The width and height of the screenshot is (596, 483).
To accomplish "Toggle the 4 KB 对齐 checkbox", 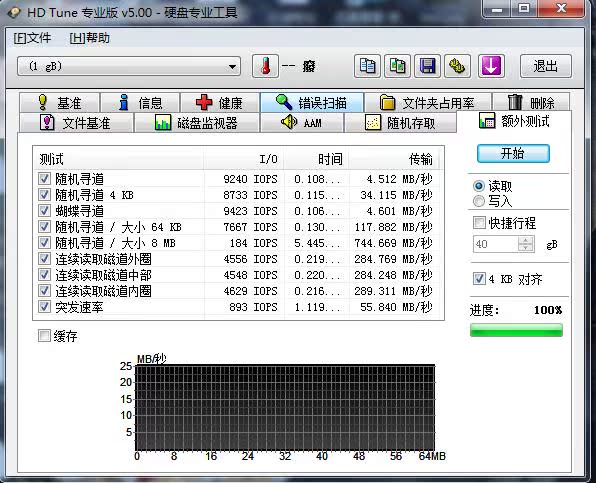I will (479, 279).
